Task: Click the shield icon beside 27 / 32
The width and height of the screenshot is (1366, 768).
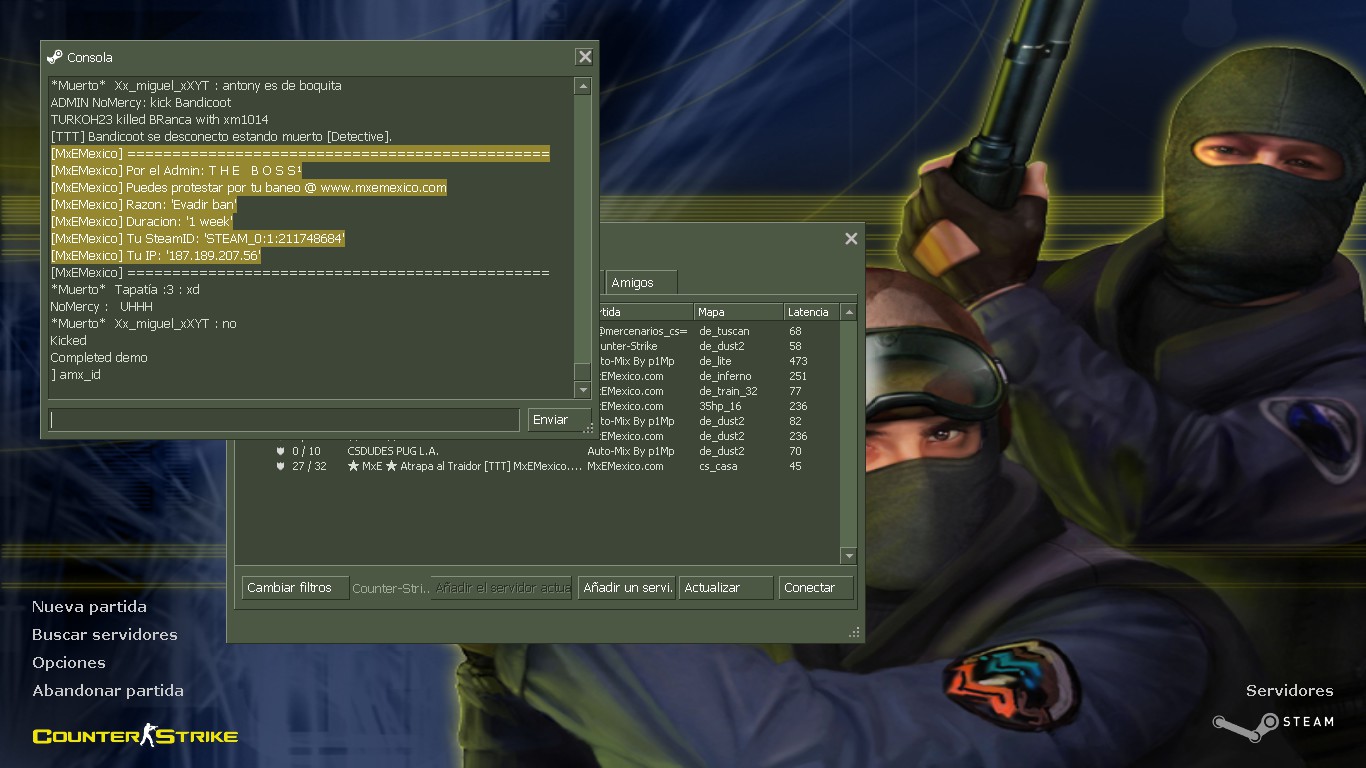Action: (280, 466)
